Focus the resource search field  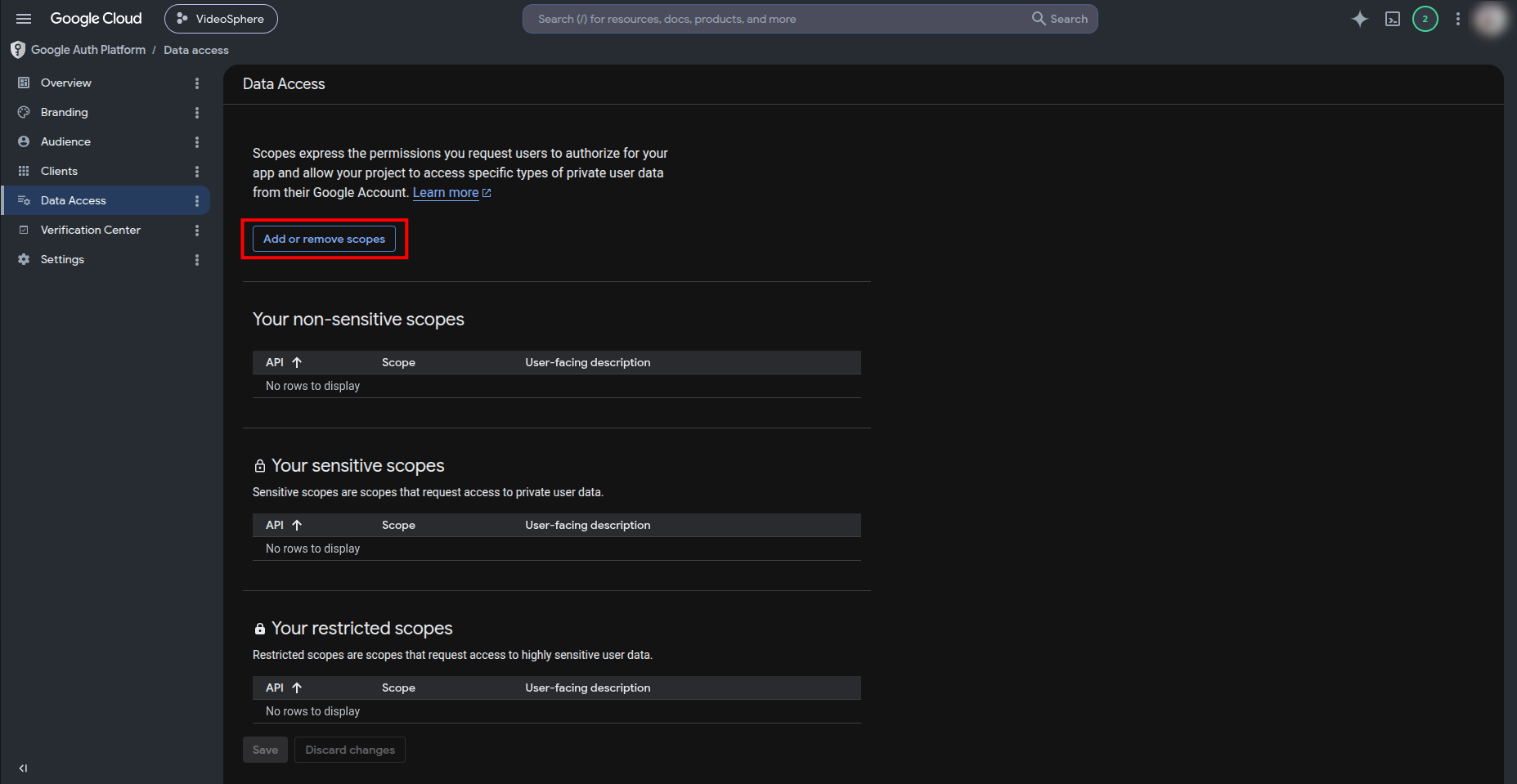tap(777, 19)
